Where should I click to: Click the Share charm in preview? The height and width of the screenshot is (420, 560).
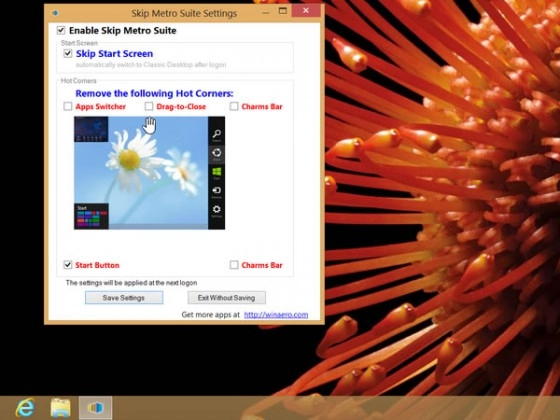(x=216, y=154)
